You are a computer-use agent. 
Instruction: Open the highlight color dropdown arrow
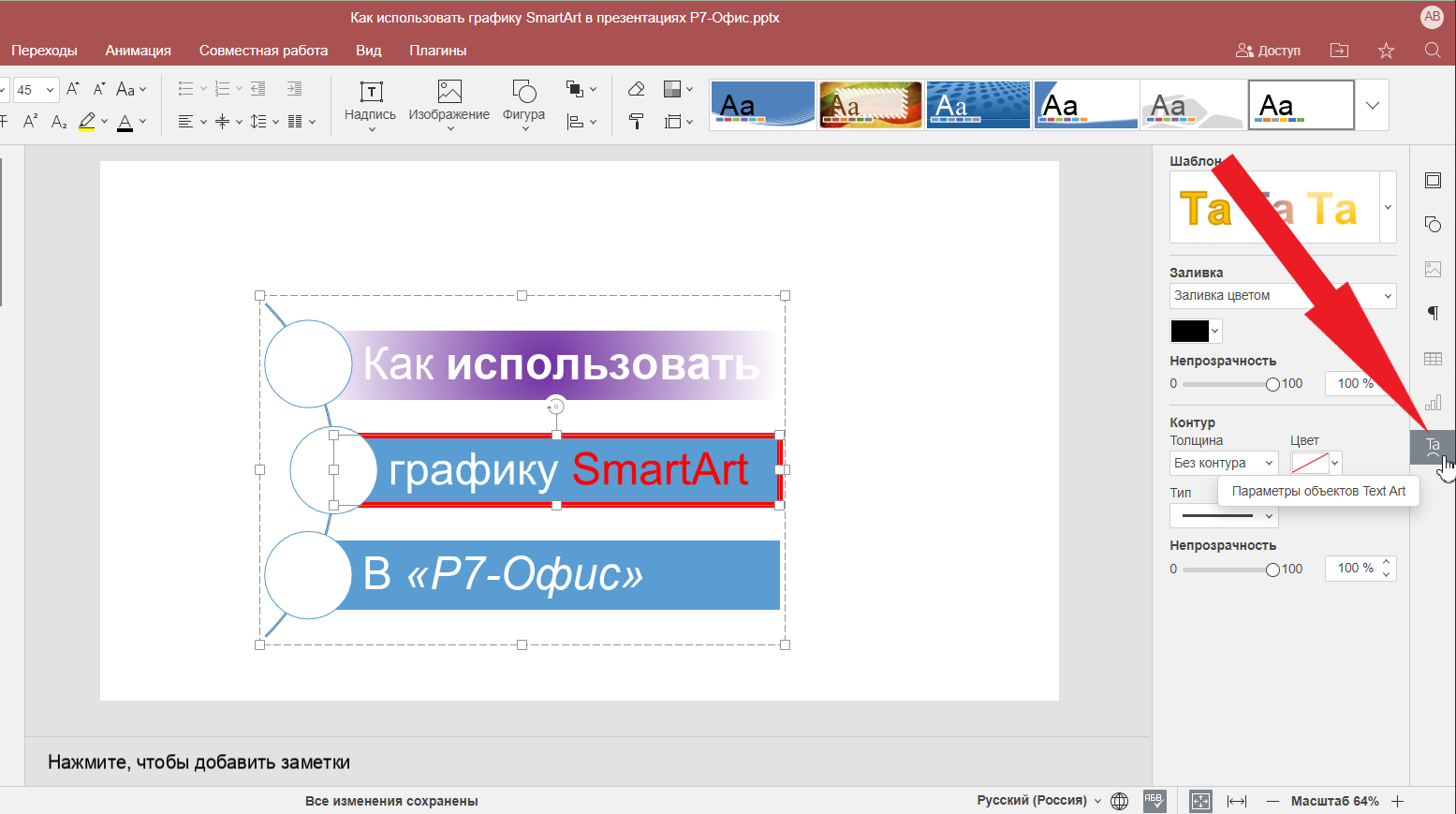point(104,122)
